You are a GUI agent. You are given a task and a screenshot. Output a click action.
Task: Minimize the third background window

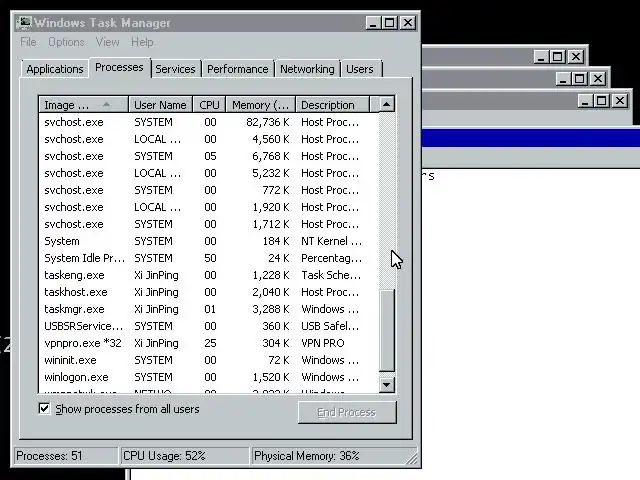584,100
